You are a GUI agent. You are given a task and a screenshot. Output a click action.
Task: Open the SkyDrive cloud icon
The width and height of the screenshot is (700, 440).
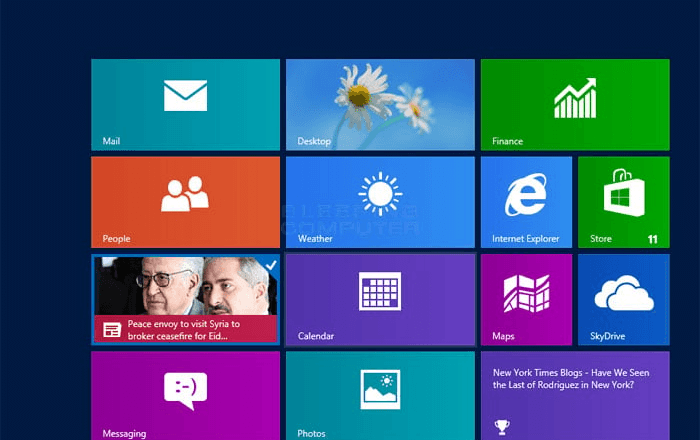point(624,293)
